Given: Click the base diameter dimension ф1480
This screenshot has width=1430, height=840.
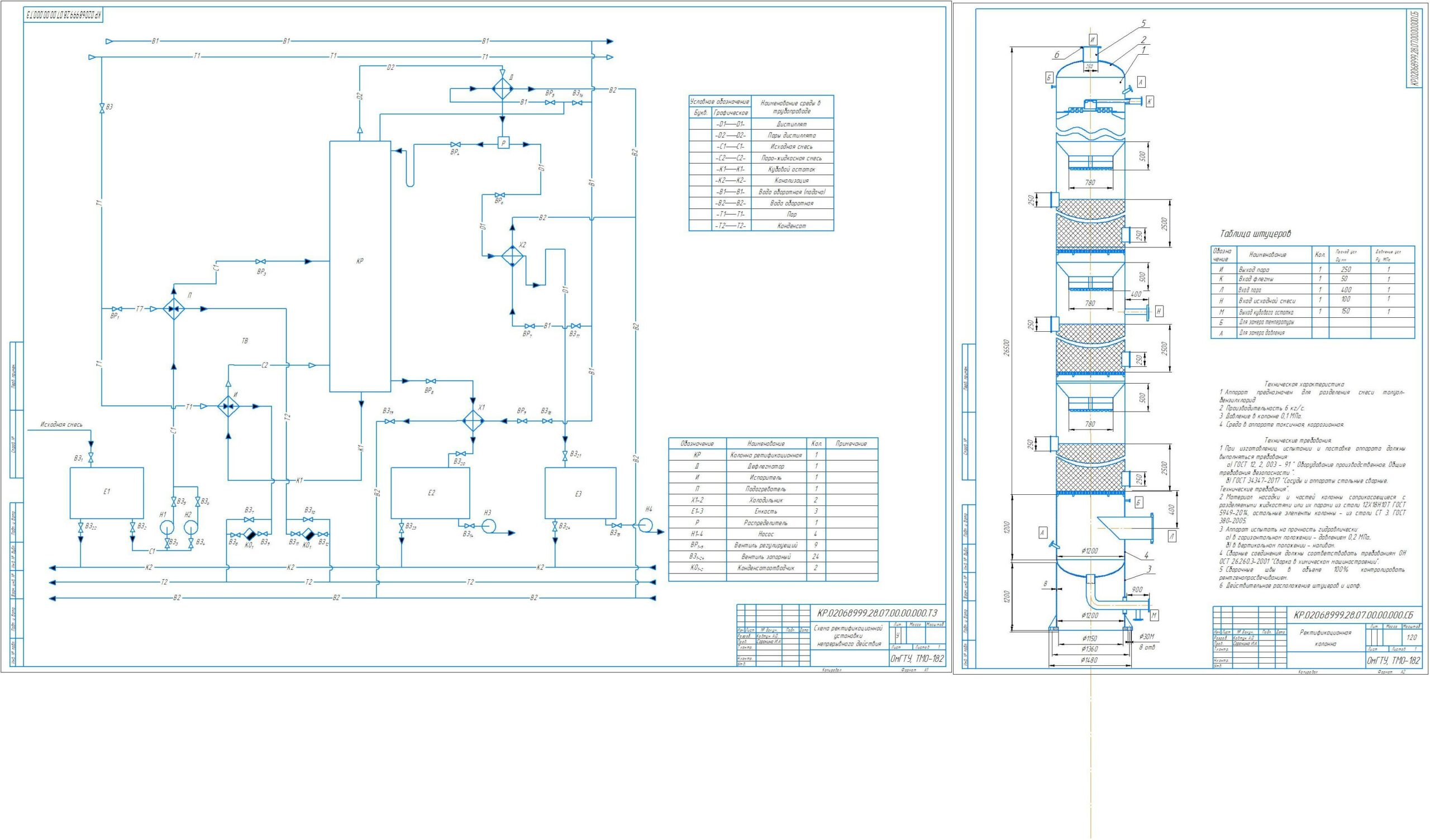Looking at the screenshot, I should click(1090, 660).
